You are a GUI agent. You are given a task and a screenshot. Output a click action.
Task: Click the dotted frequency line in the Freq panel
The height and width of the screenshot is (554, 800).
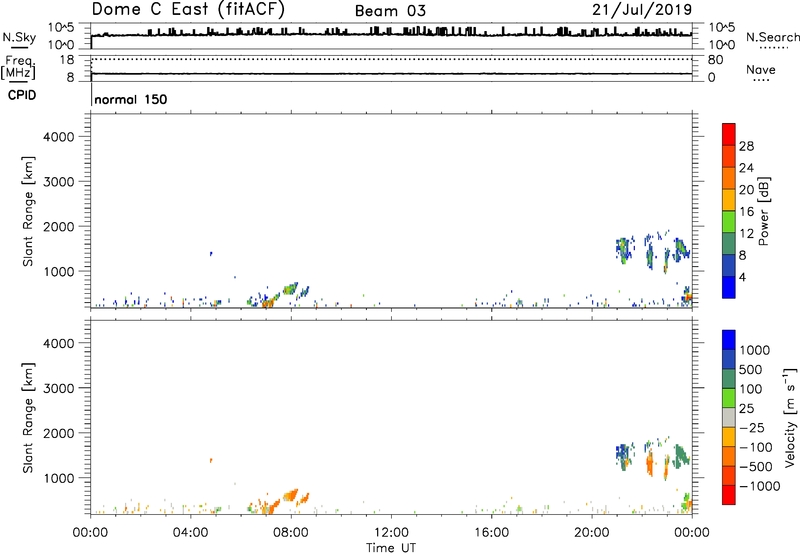click(x=391, y=59)
